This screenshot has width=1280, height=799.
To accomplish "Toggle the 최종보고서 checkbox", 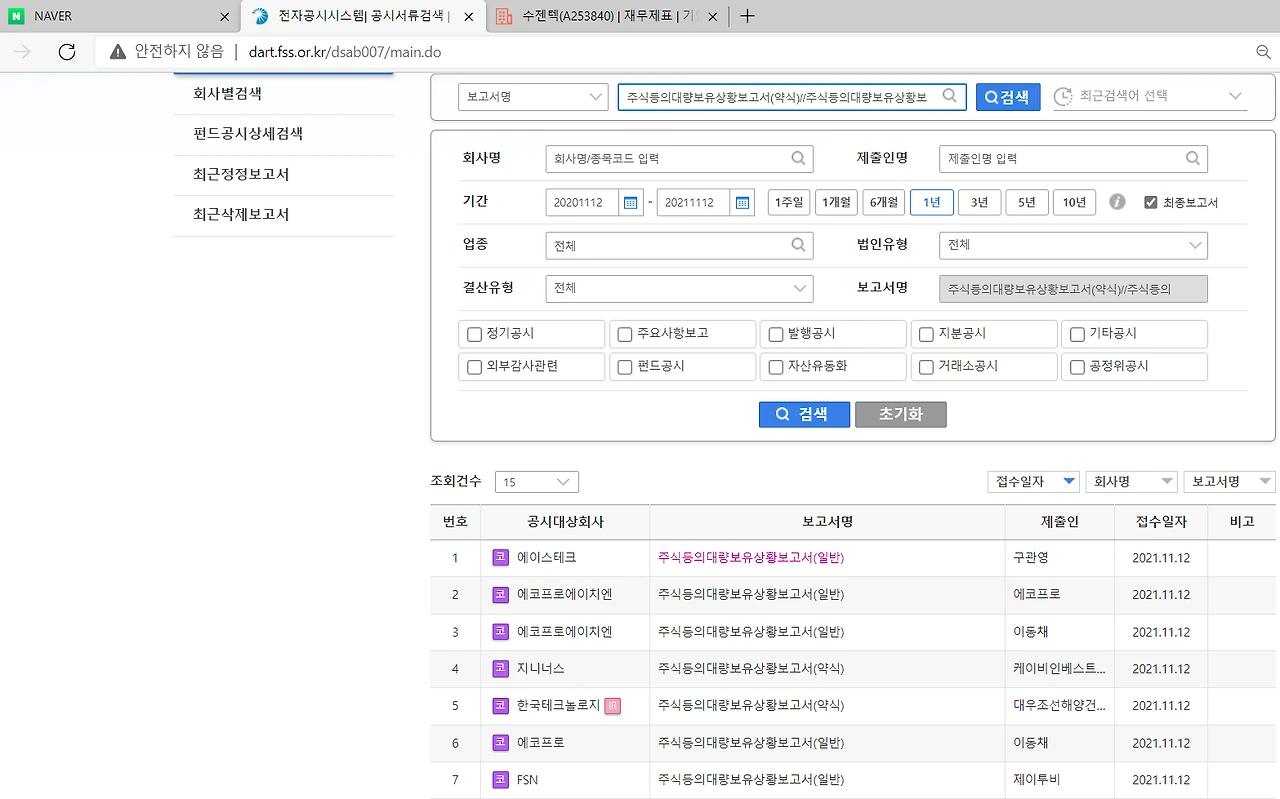I will [1151, 202].
